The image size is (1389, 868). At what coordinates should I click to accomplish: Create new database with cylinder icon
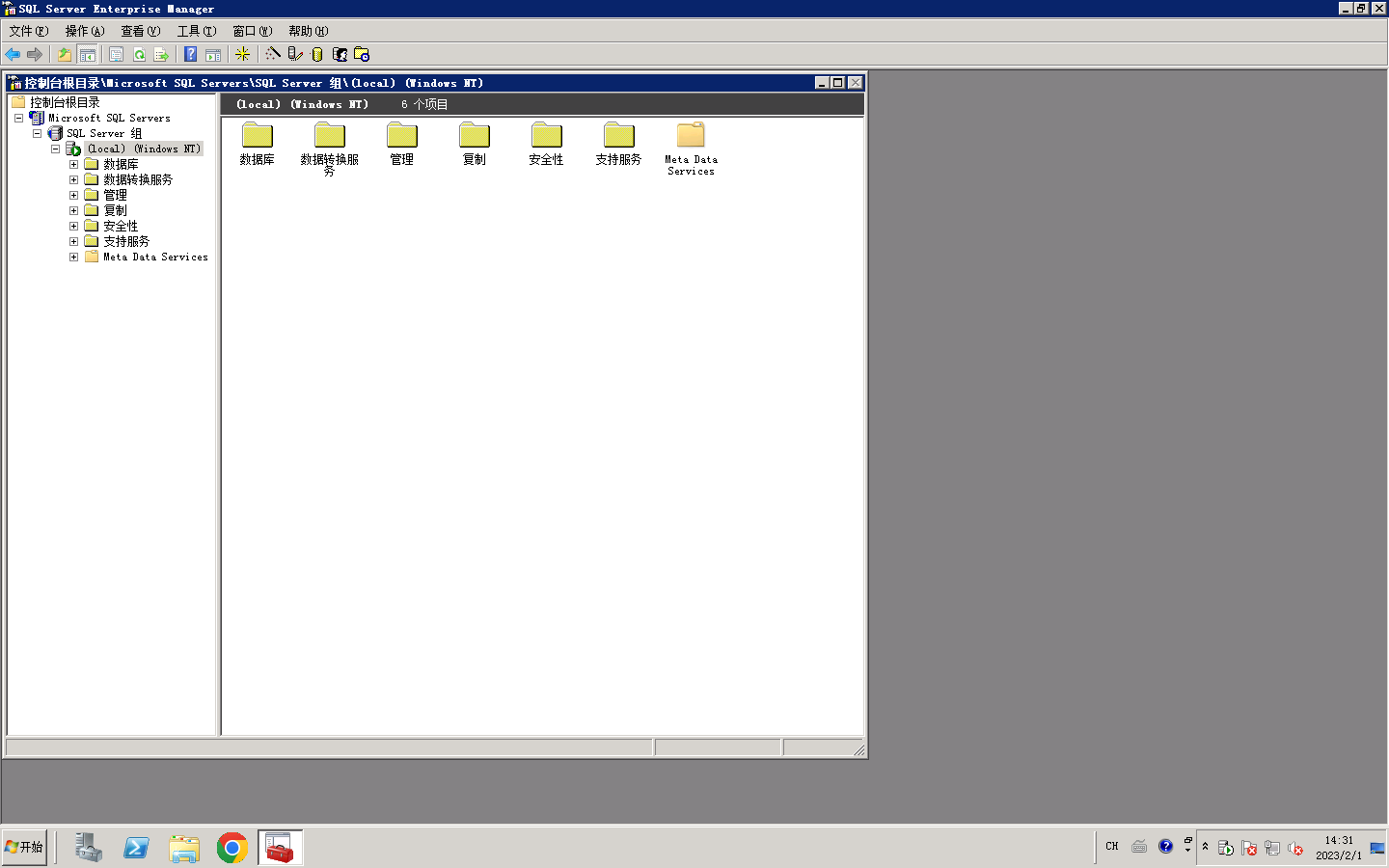coord(317,55)
